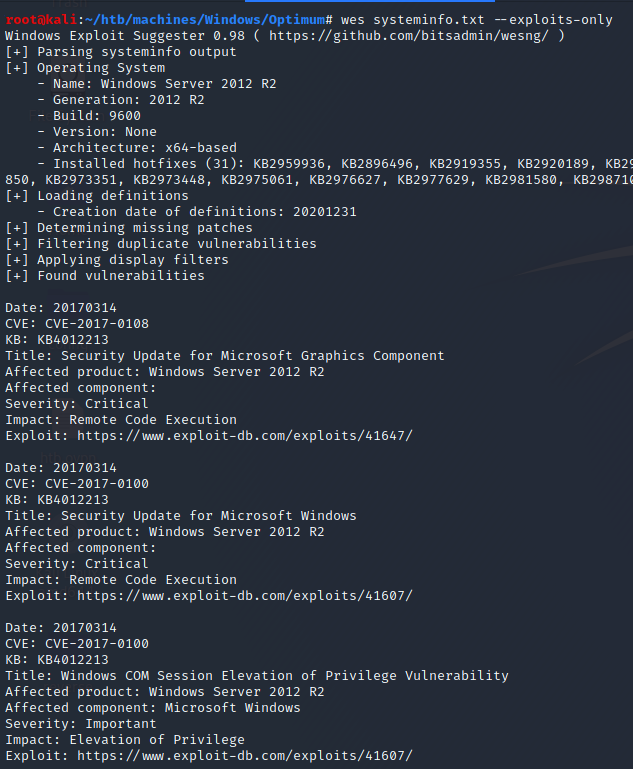The height and width of the screenshot is (769, 633).
Task: Open exploit link for the Microsoft Windows security update
Action: pyautogui.click(x=244, y=596)
